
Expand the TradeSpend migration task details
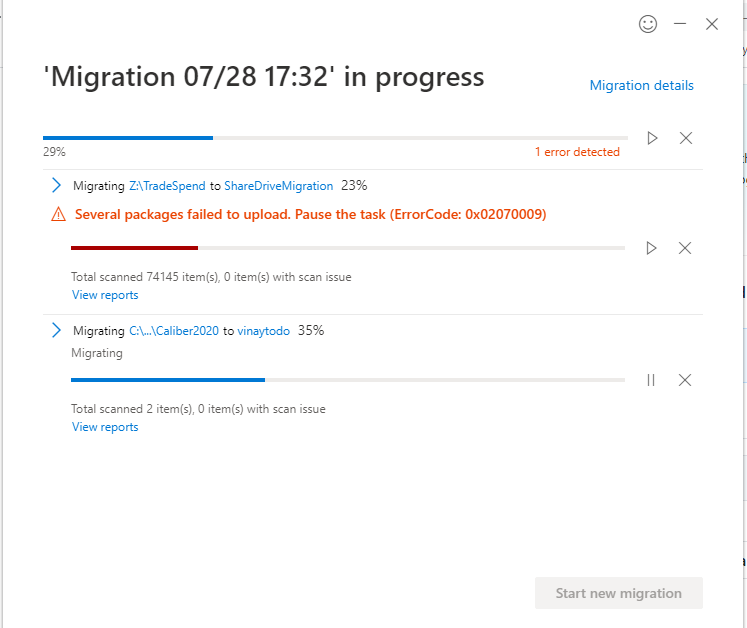(x=56, y=185)
